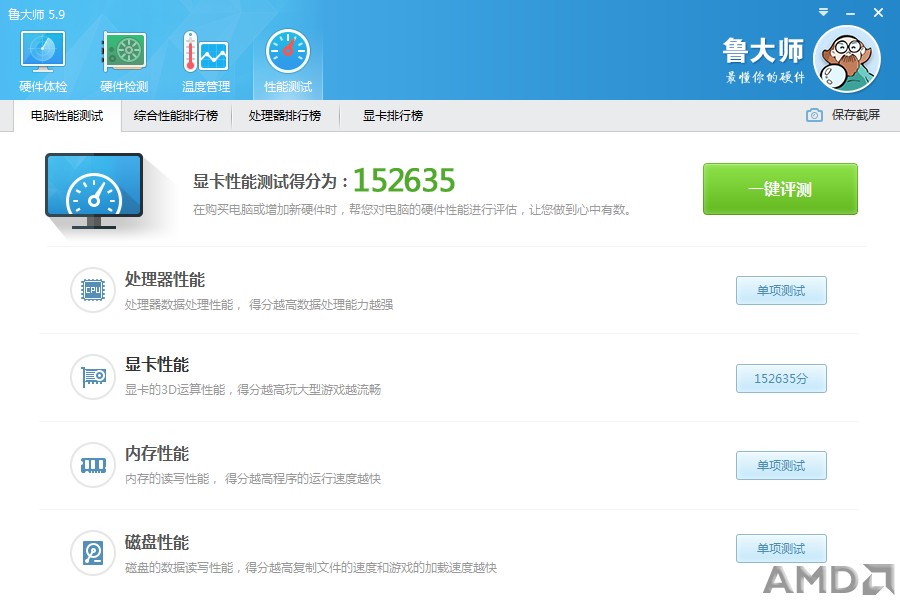900x600 pixels.
Task: Click the disk performance icon
Action: 93,553
